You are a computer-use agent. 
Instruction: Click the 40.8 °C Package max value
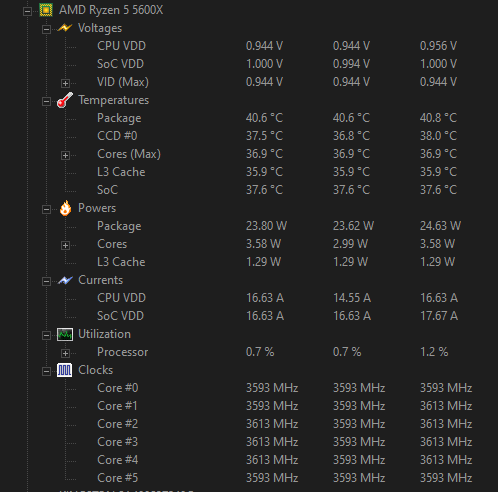pos(438,118)
